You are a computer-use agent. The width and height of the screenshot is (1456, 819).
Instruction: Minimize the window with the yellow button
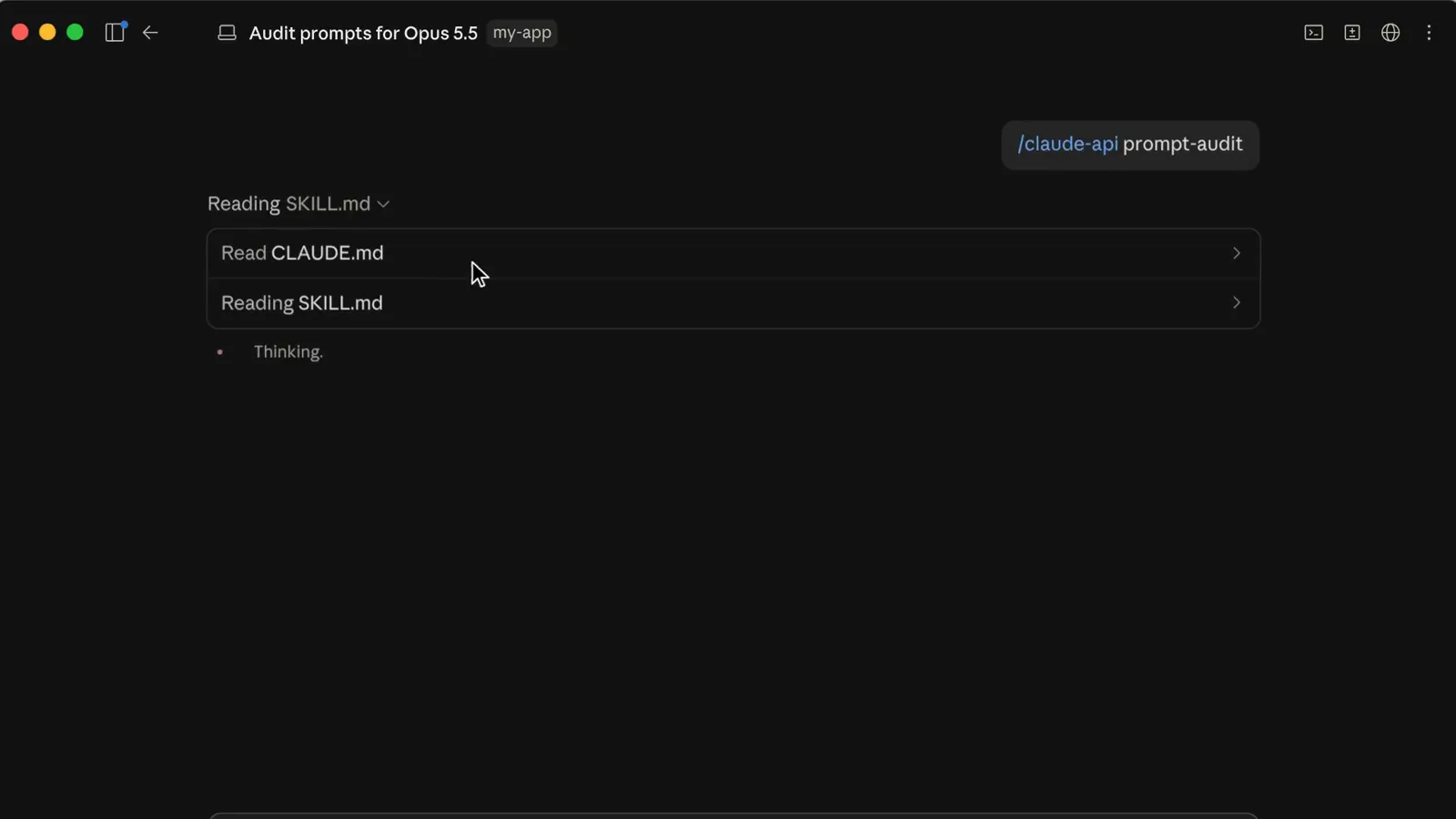click(x=47, y=32)
